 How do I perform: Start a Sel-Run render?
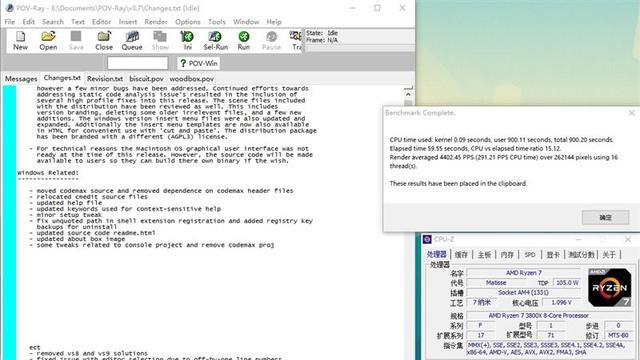(x=216, y=40)
